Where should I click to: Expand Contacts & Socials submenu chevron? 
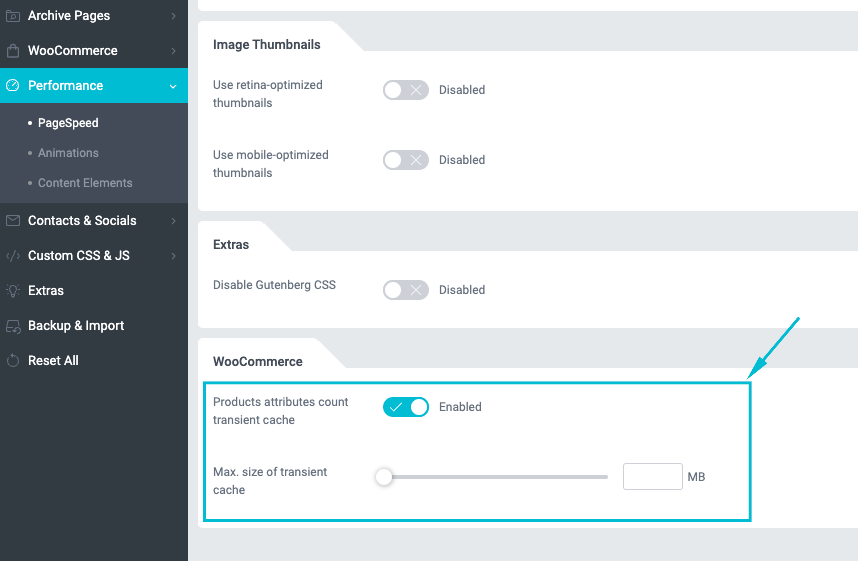pyautogui.click(x=173, y=221)
